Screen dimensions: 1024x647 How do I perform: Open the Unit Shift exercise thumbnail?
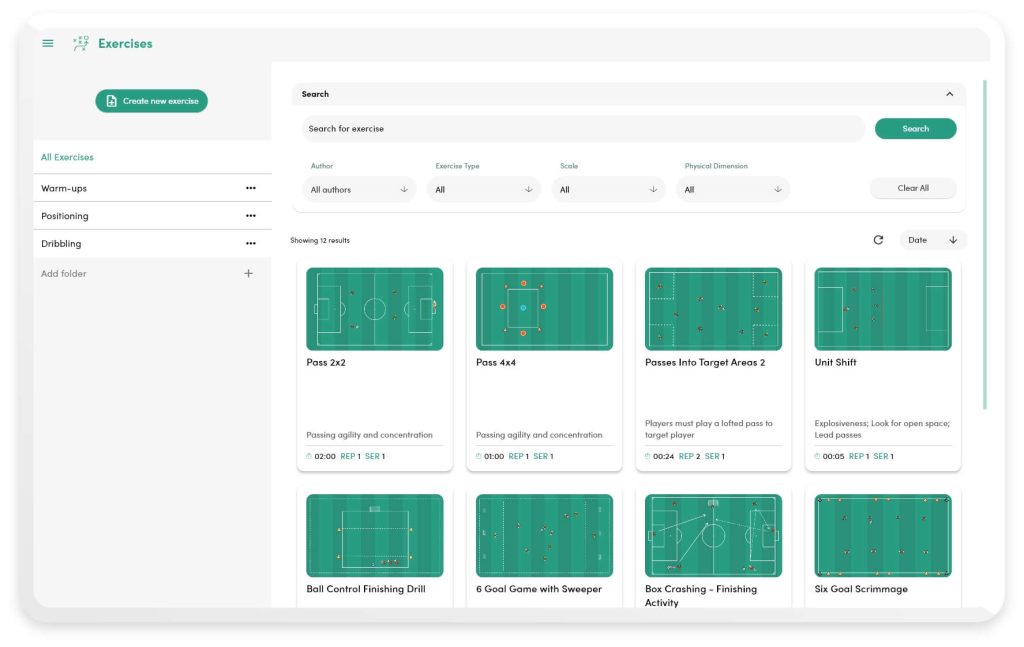tap(882, 308)
